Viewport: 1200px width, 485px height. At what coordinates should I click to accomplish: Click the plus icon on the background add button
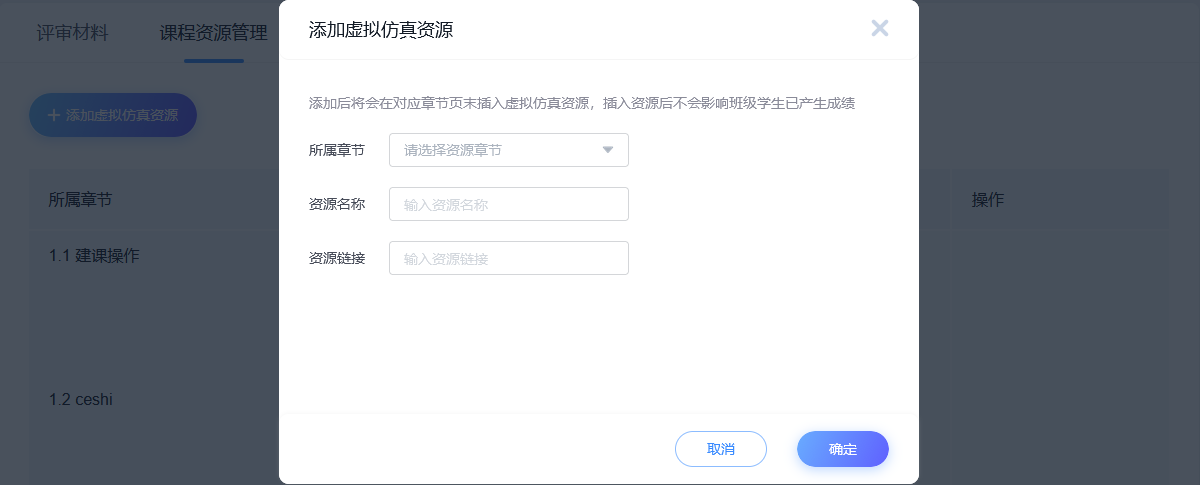tap(54, 115)
